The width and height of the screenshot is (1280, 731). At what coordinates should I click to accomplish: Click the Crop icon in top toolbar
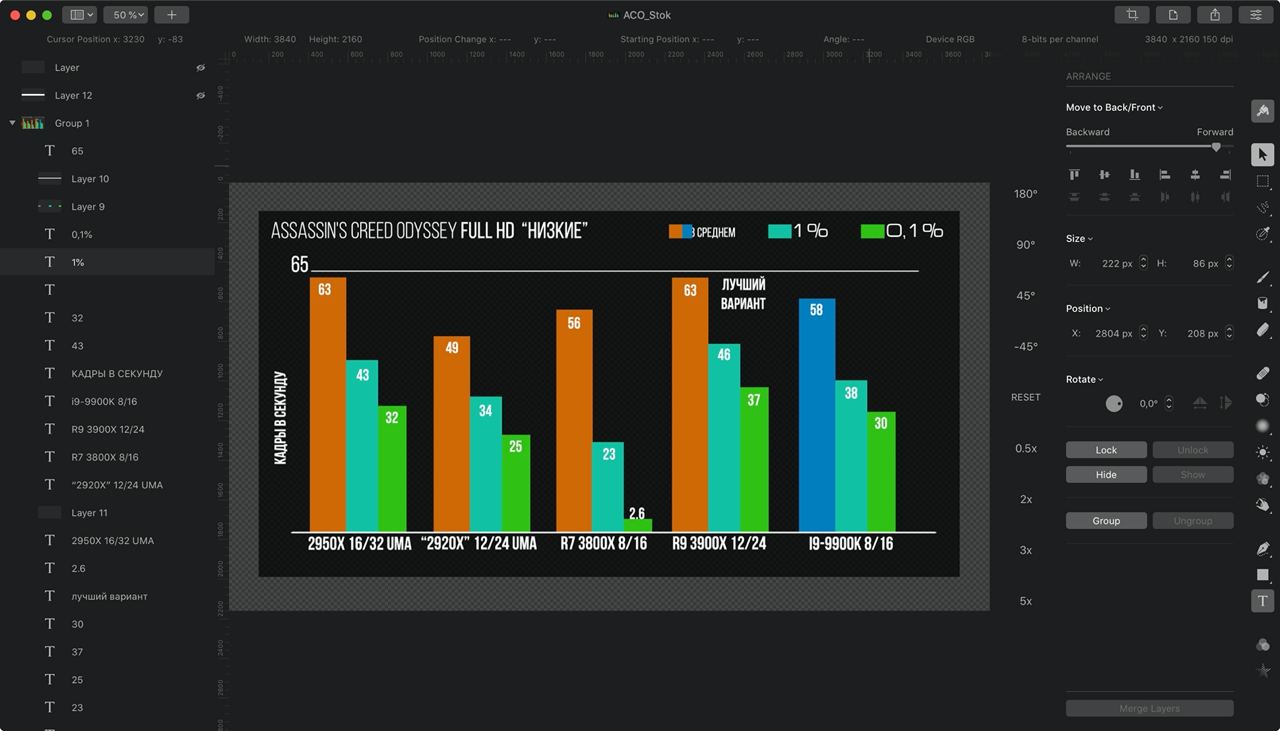click(x=1132, y=15)
